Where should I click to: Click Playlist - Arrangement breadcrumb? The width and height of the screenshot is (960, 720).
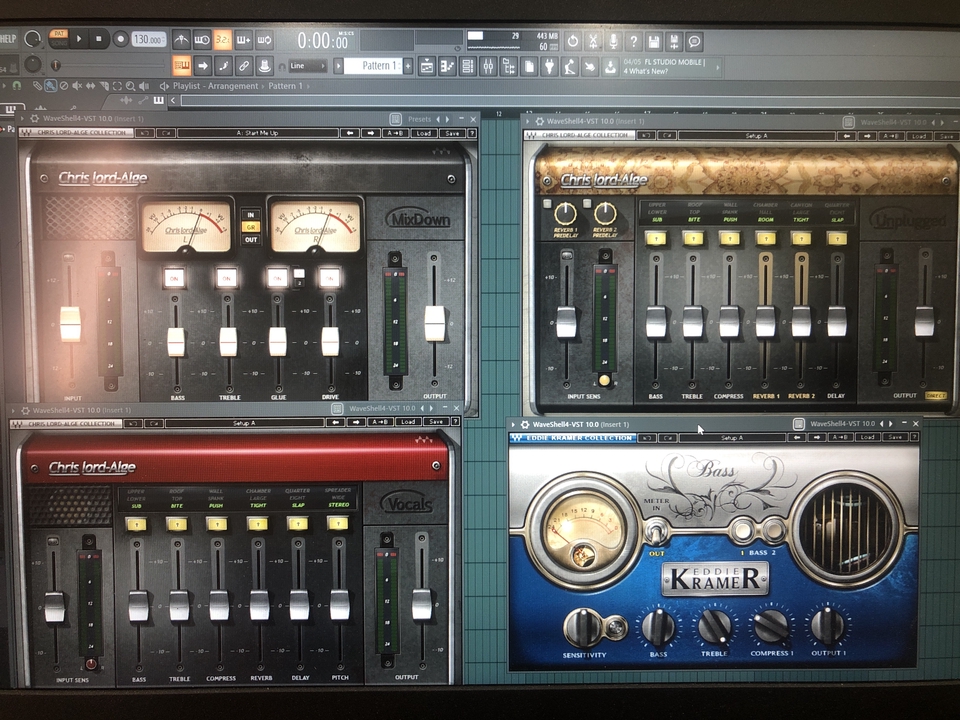(x=216, y=86)
